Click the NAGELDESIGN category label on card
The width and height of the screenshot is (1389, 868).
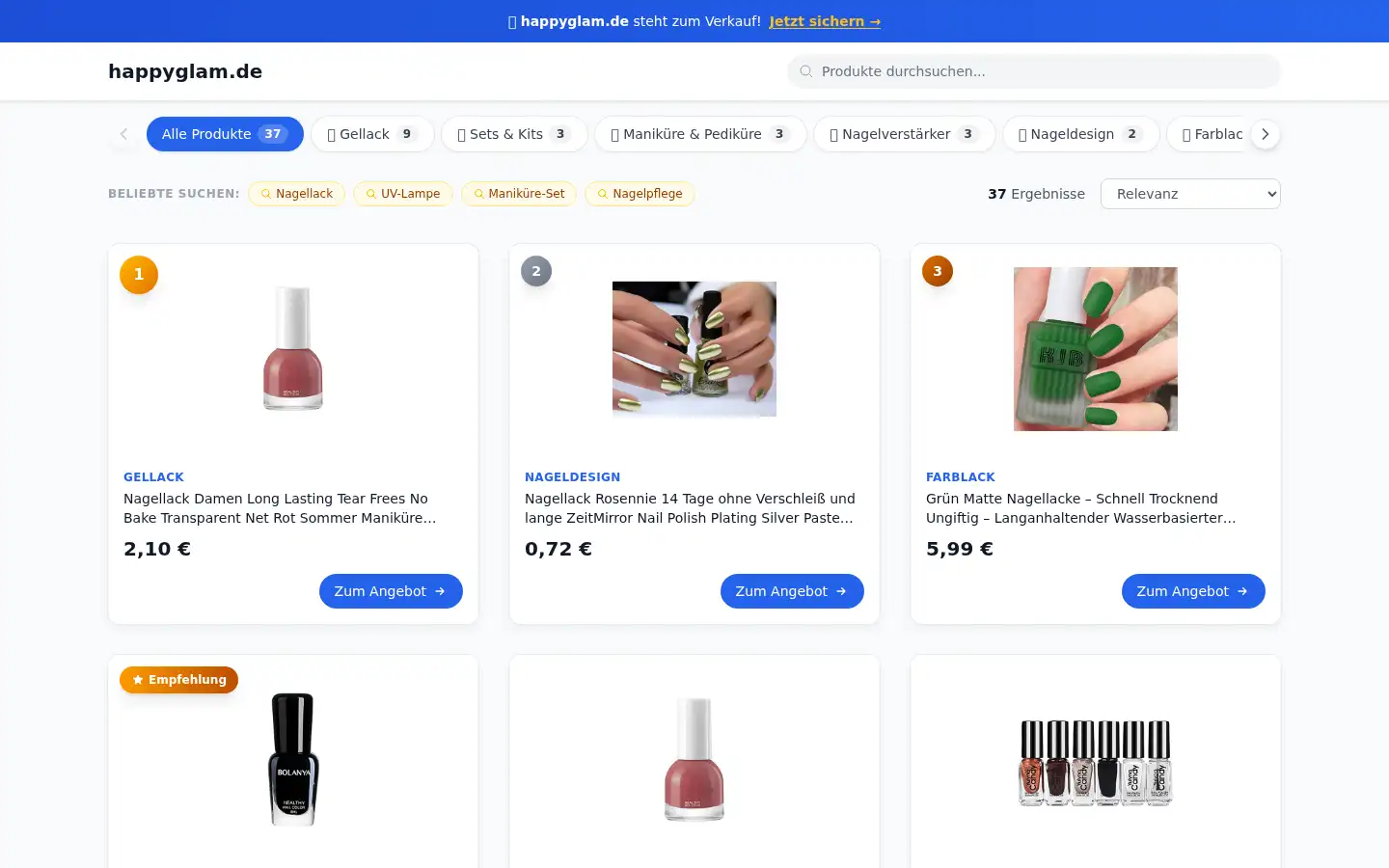573,477
